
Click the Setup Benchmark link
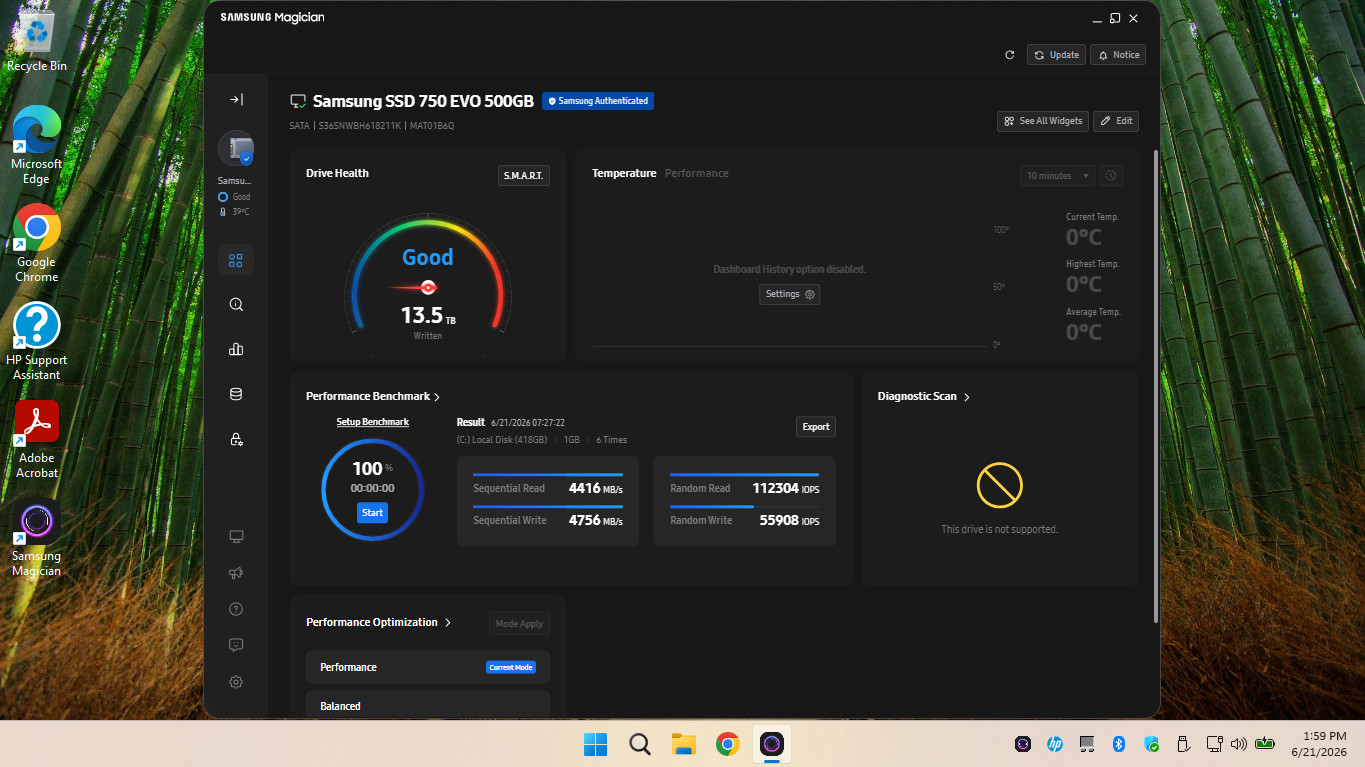(x=373, y=422)
